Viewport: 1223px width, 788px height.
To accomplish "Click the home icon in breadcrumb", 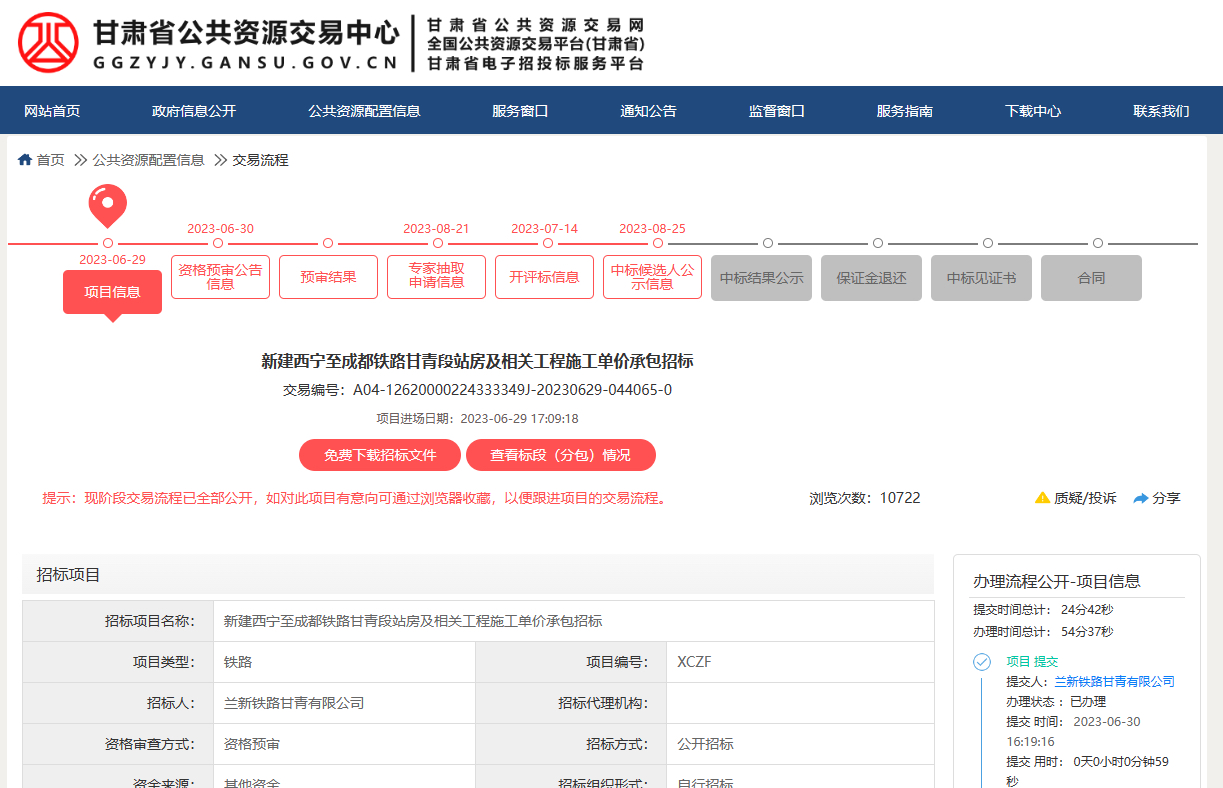I will [x=25, y=160].
